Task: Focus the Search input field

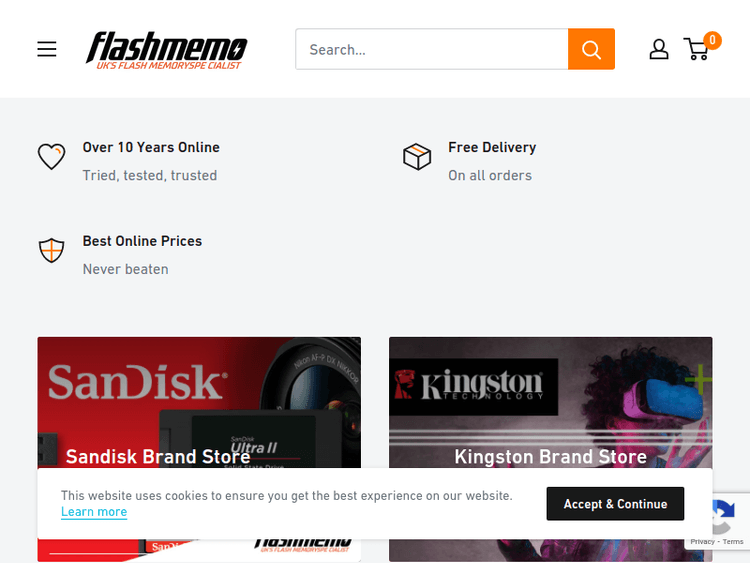Action: (x=431, y=49)
